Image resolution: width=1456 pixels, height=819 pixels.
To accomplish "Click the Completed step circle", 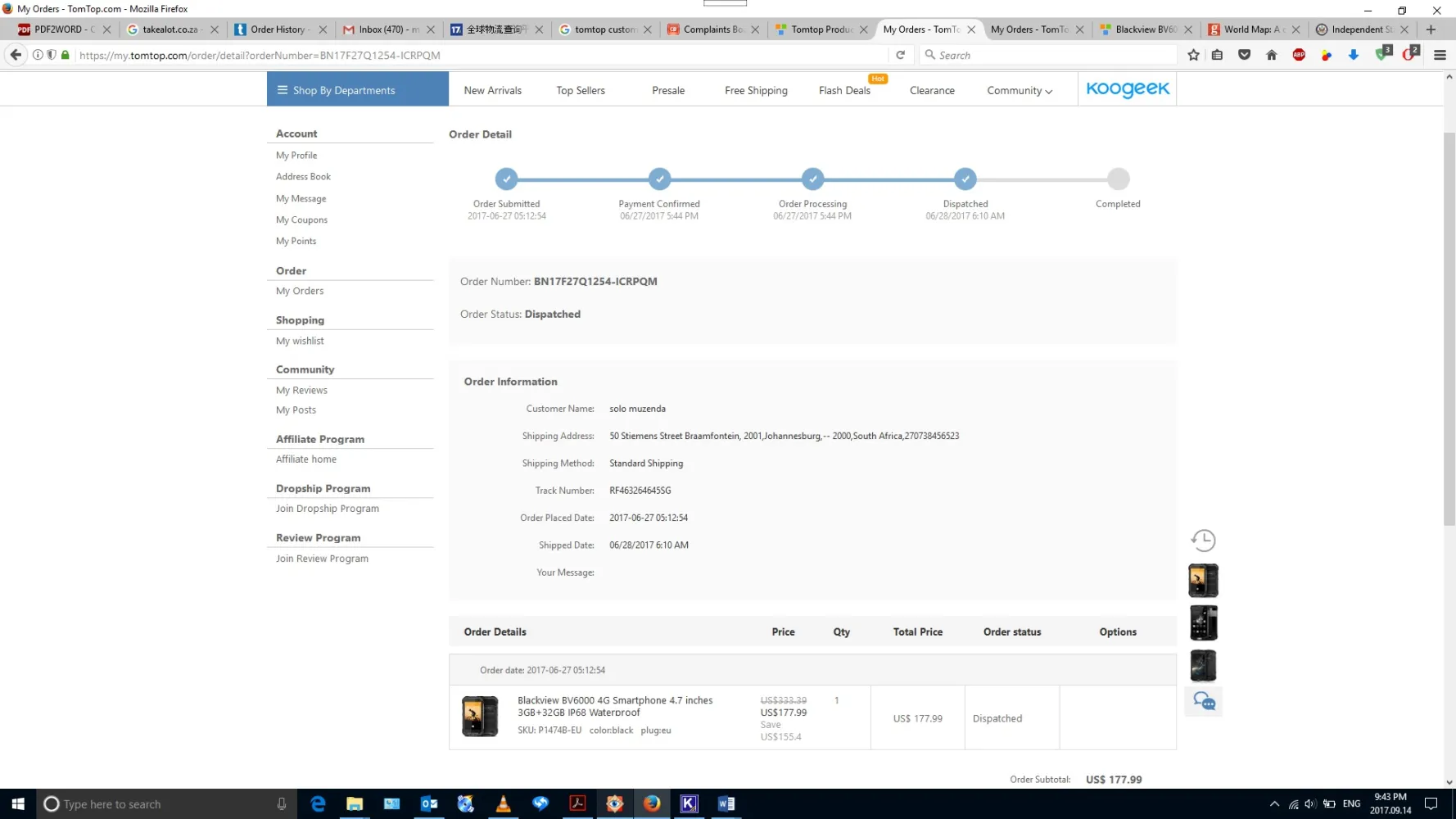I will (x=1119, y=179).
